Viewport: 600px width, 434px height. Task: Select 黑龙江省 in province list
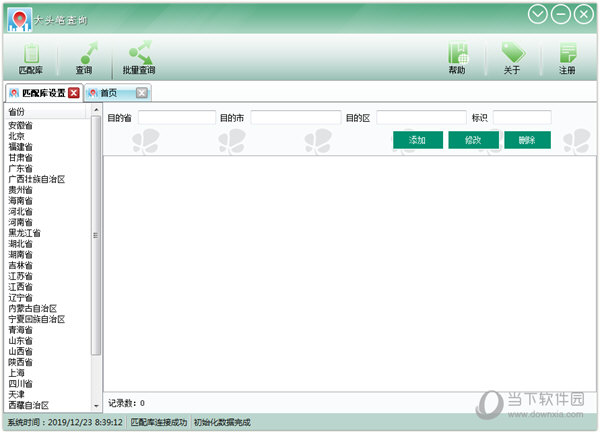pos(24,233)
